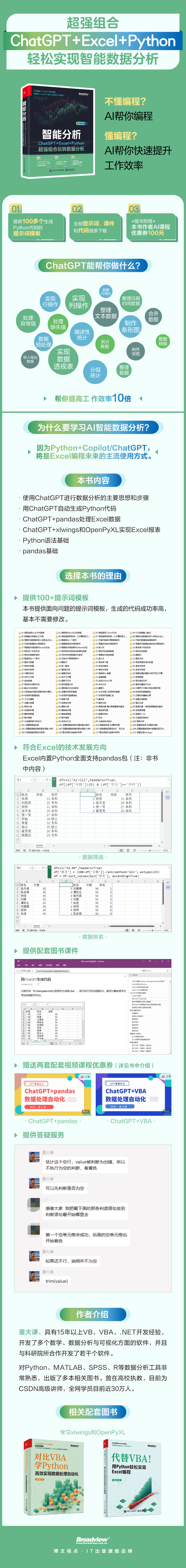Click the 作者介绍 heading pill
The height and width of the screenshot is (1568, 186).
coord(93,1314)
